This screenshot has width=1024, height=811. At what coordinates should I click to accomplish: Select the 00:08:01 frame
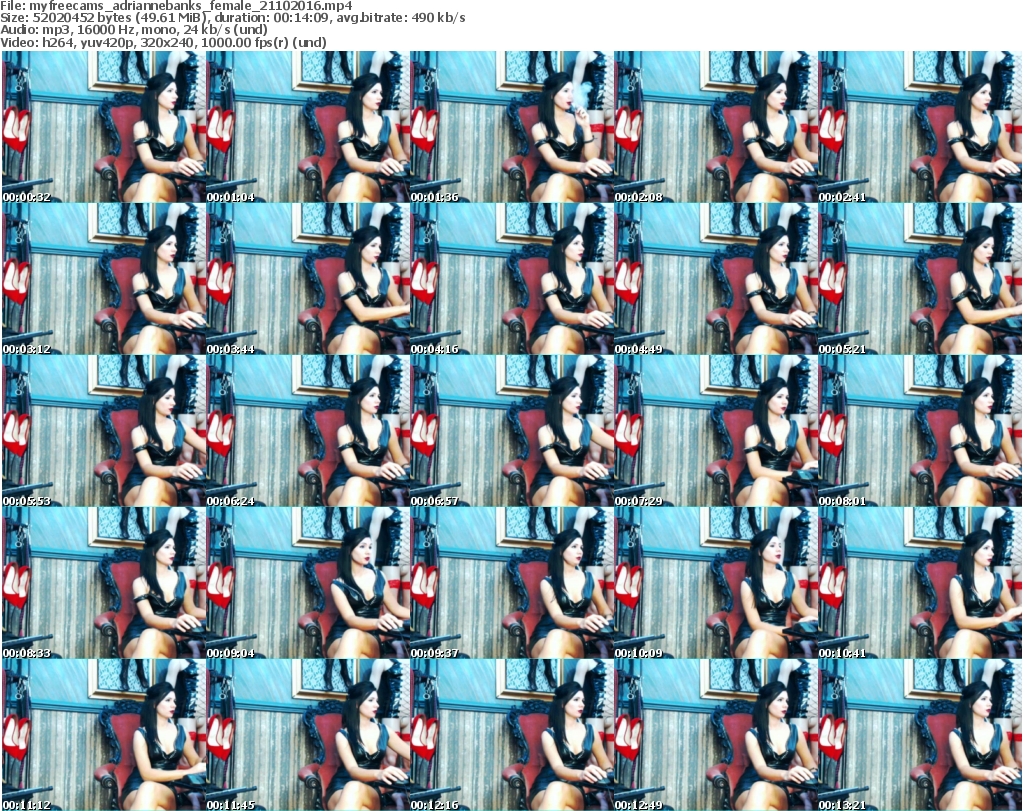click(920, 431)
